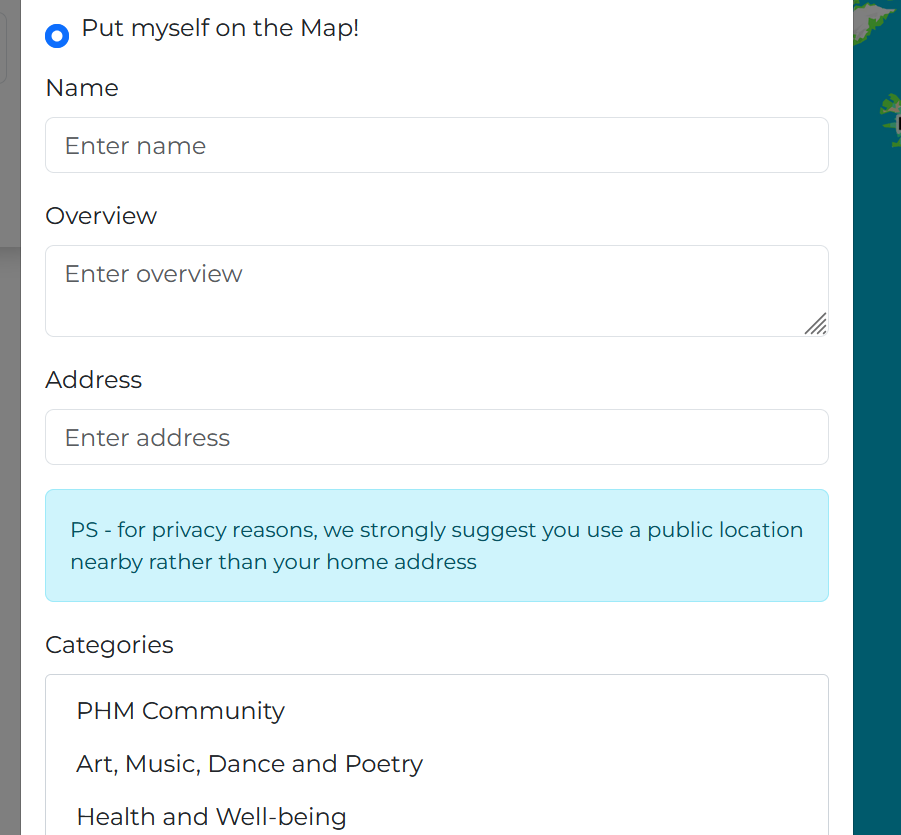
Task: Click the blue privacy notice about public location
Action: [x=437, y=546]
